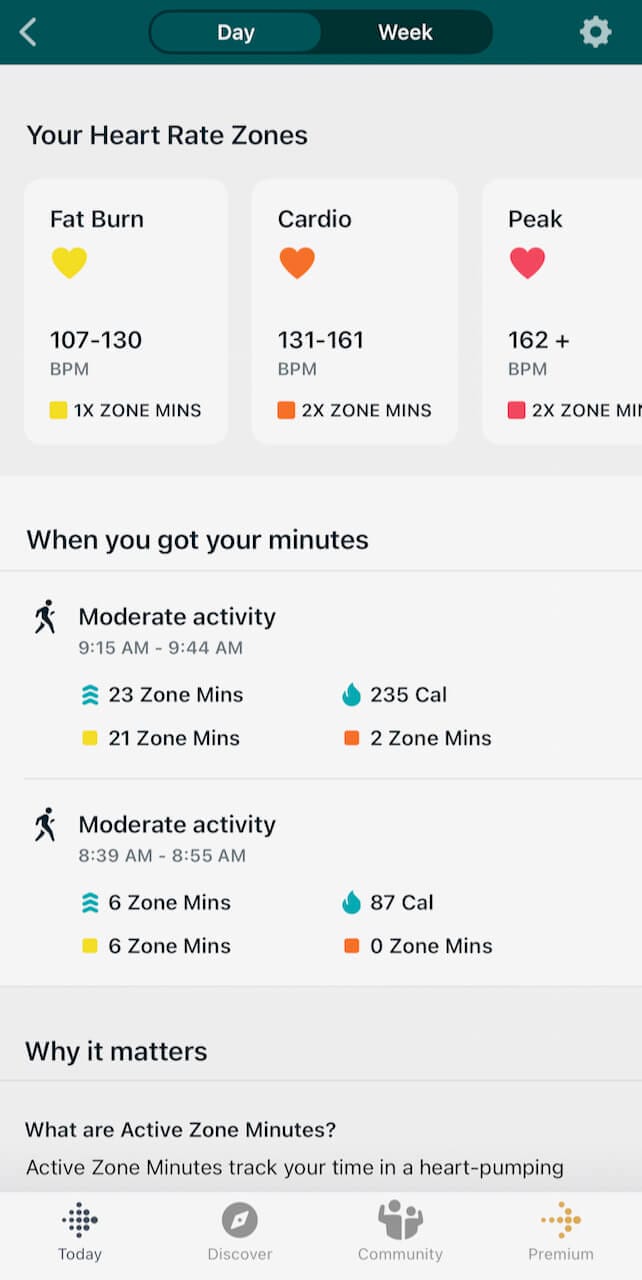The image size is (642, 1280).
Task: Tap the orange Cardio heart icon
Action: (297, 262)
